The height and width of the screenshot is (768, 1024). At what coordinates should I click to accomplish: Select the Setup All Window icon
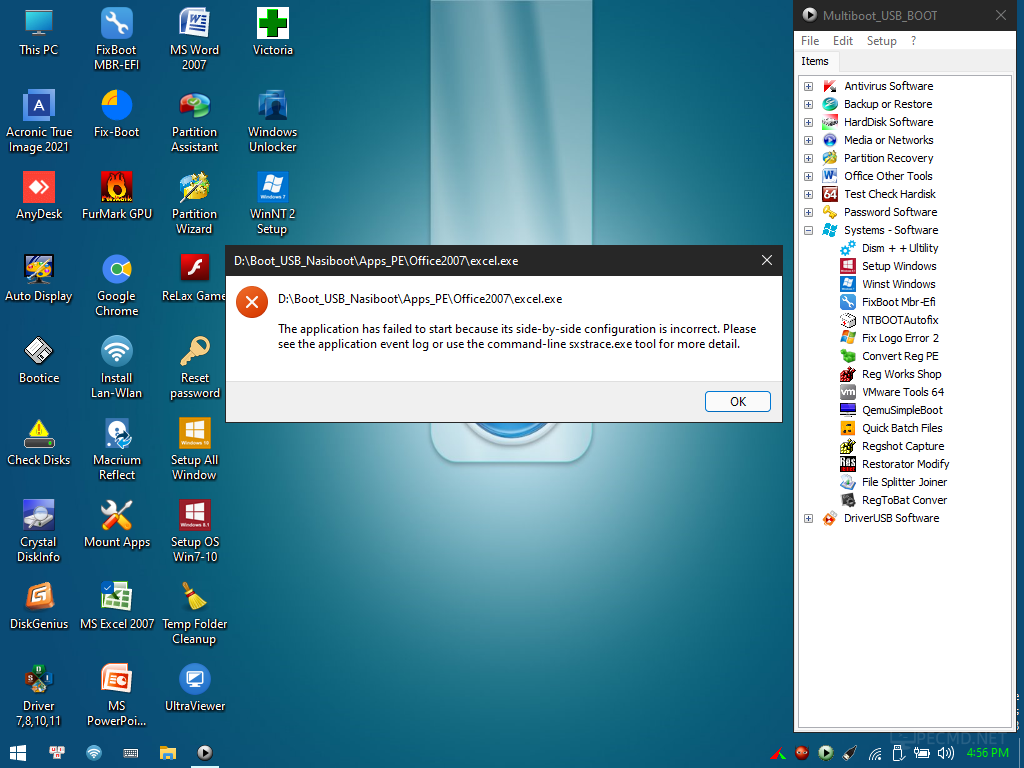point(194,449)
